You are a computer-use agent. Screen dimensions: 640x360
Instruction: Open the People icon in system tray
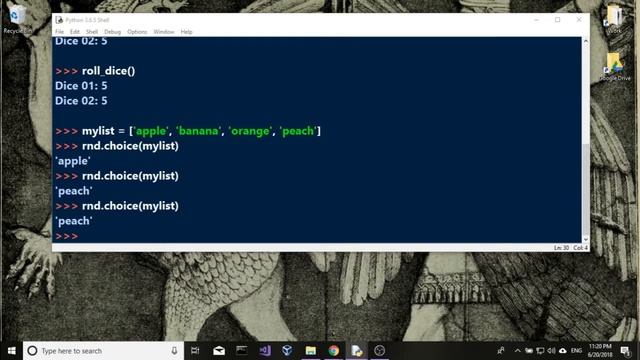[501, 351]
